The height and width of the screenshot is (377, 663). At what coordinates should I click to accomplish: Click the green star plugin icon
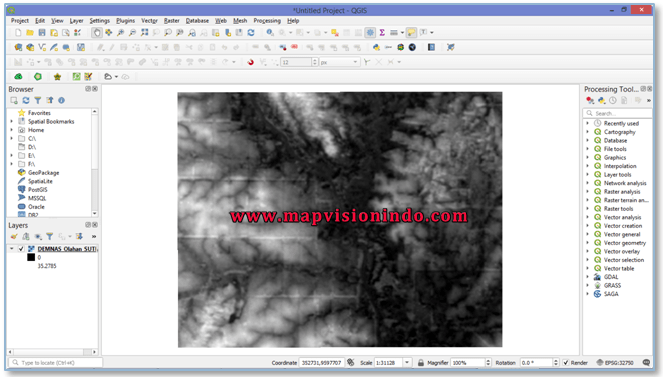pos(57,76)
